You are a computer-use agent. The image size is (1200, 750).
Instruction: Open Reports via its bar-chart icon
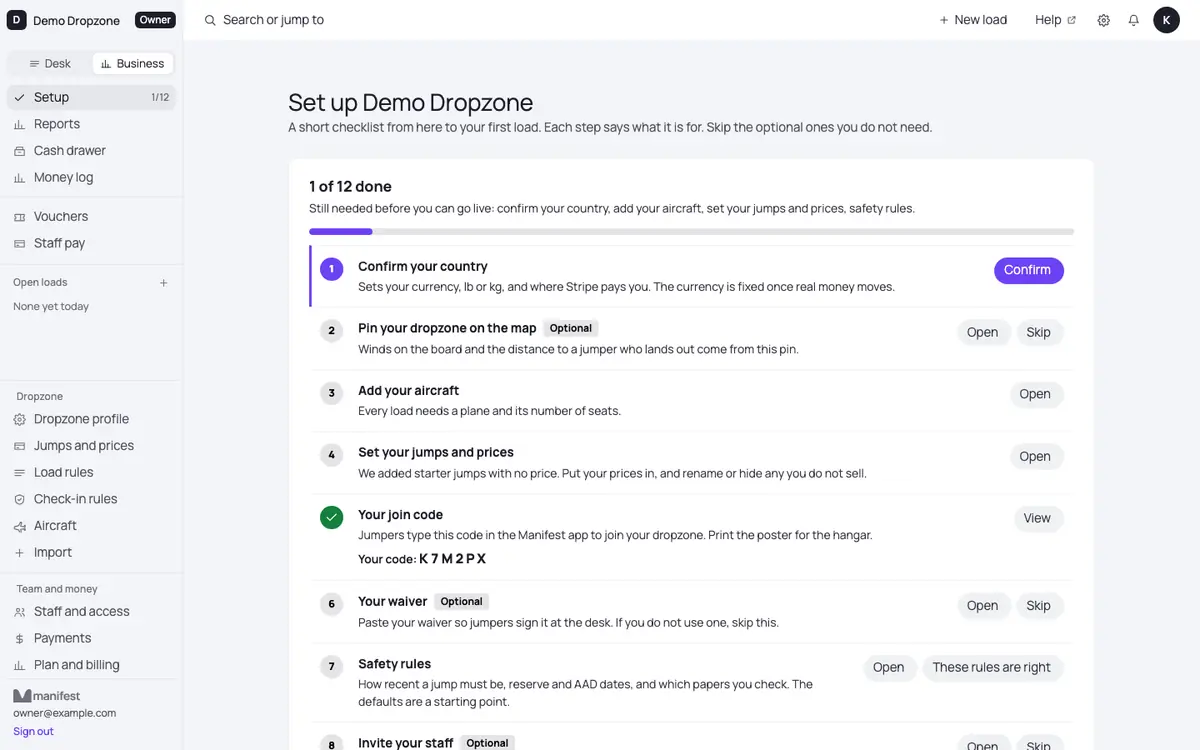(19, 124)
